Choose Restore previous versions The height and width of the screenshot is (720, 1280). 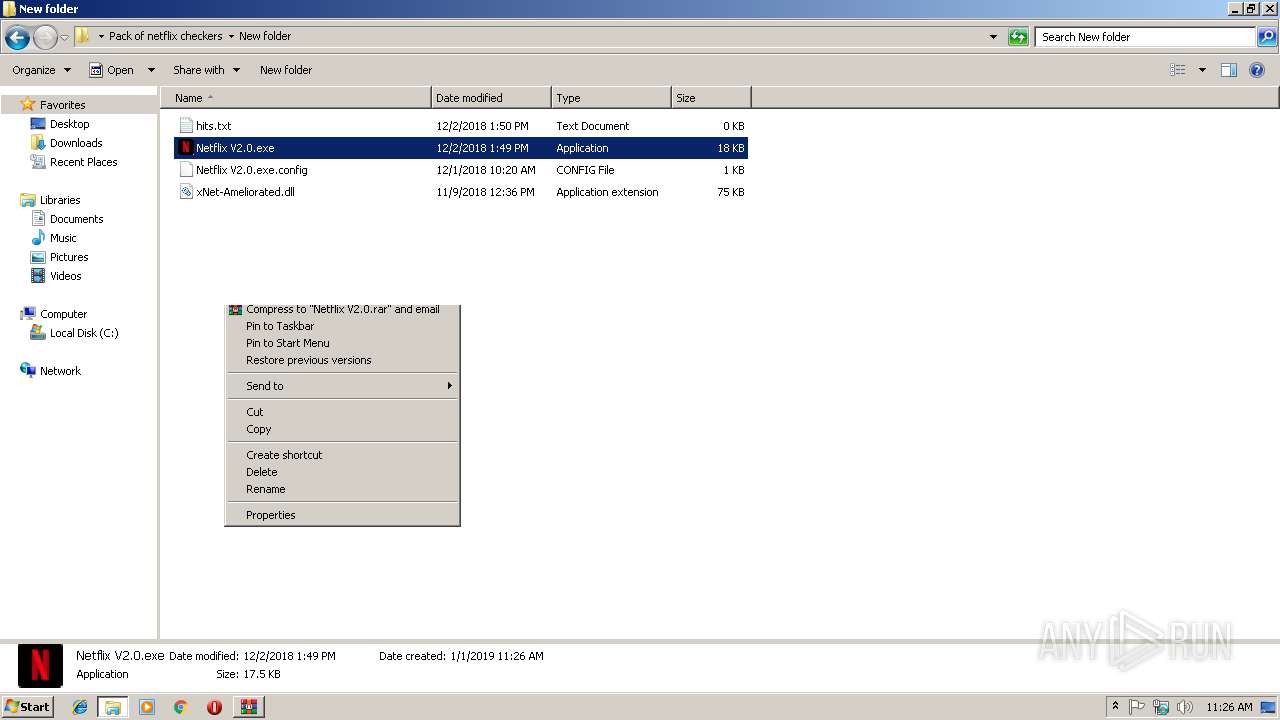coord(342,360)
